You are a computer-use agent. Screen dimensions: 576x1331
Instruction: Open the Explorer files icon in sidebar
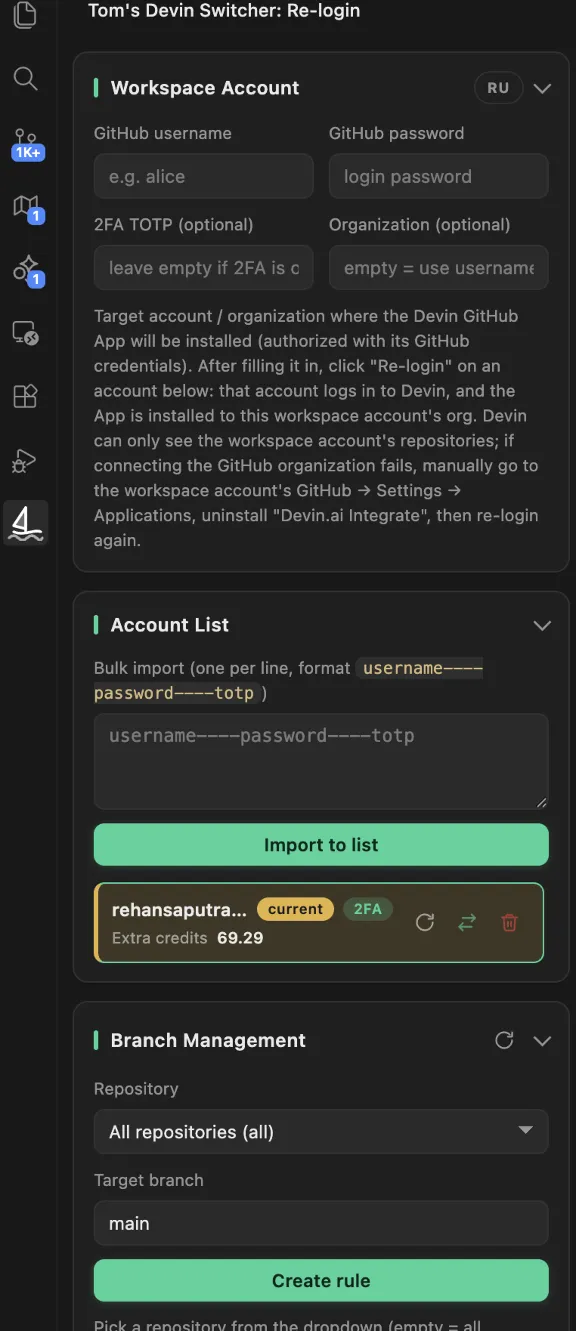(x=25, y=14)
